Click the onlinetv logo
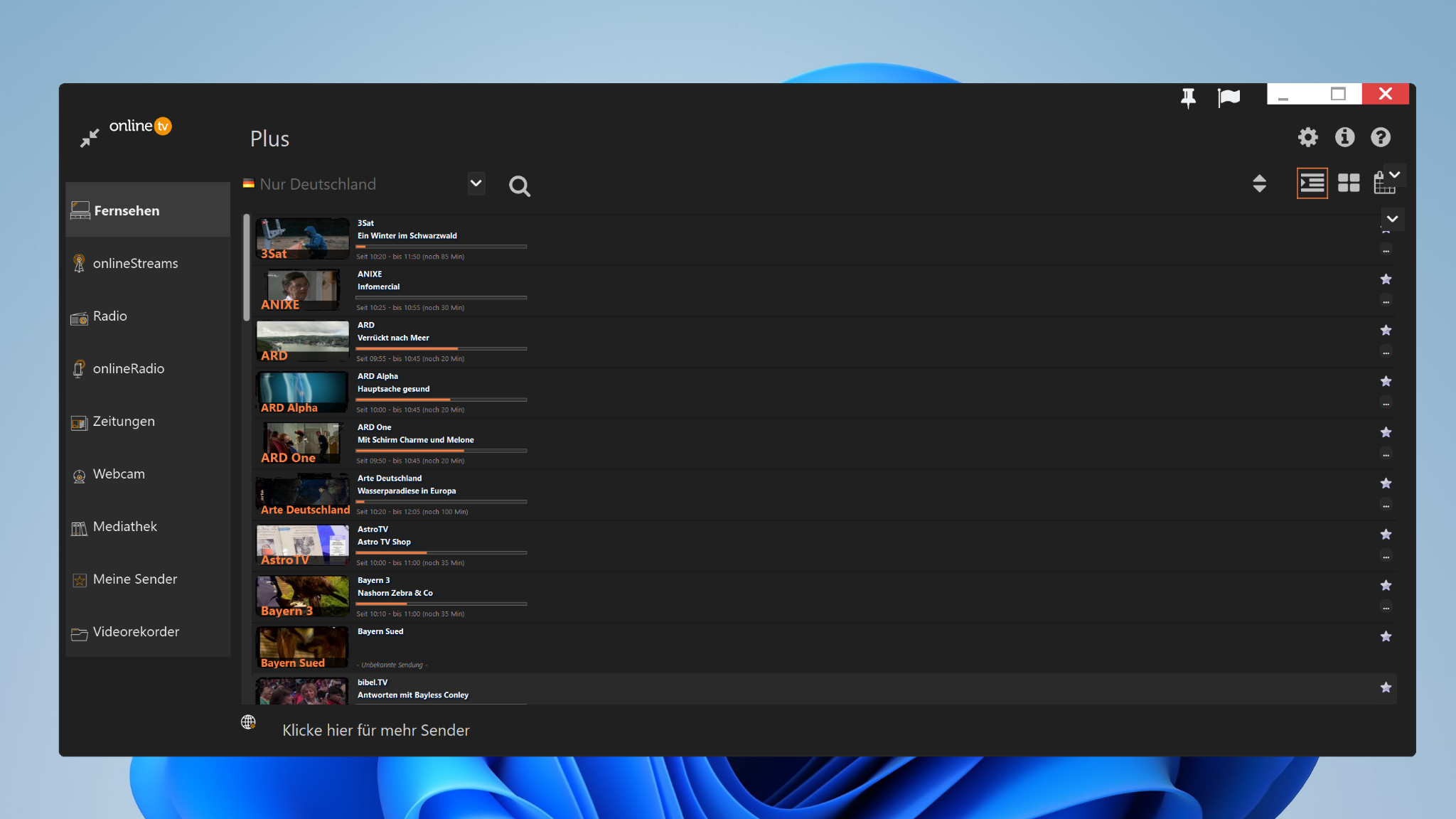Image resolution: width=1456 pixels, height=819 pixels. point(140,126)
